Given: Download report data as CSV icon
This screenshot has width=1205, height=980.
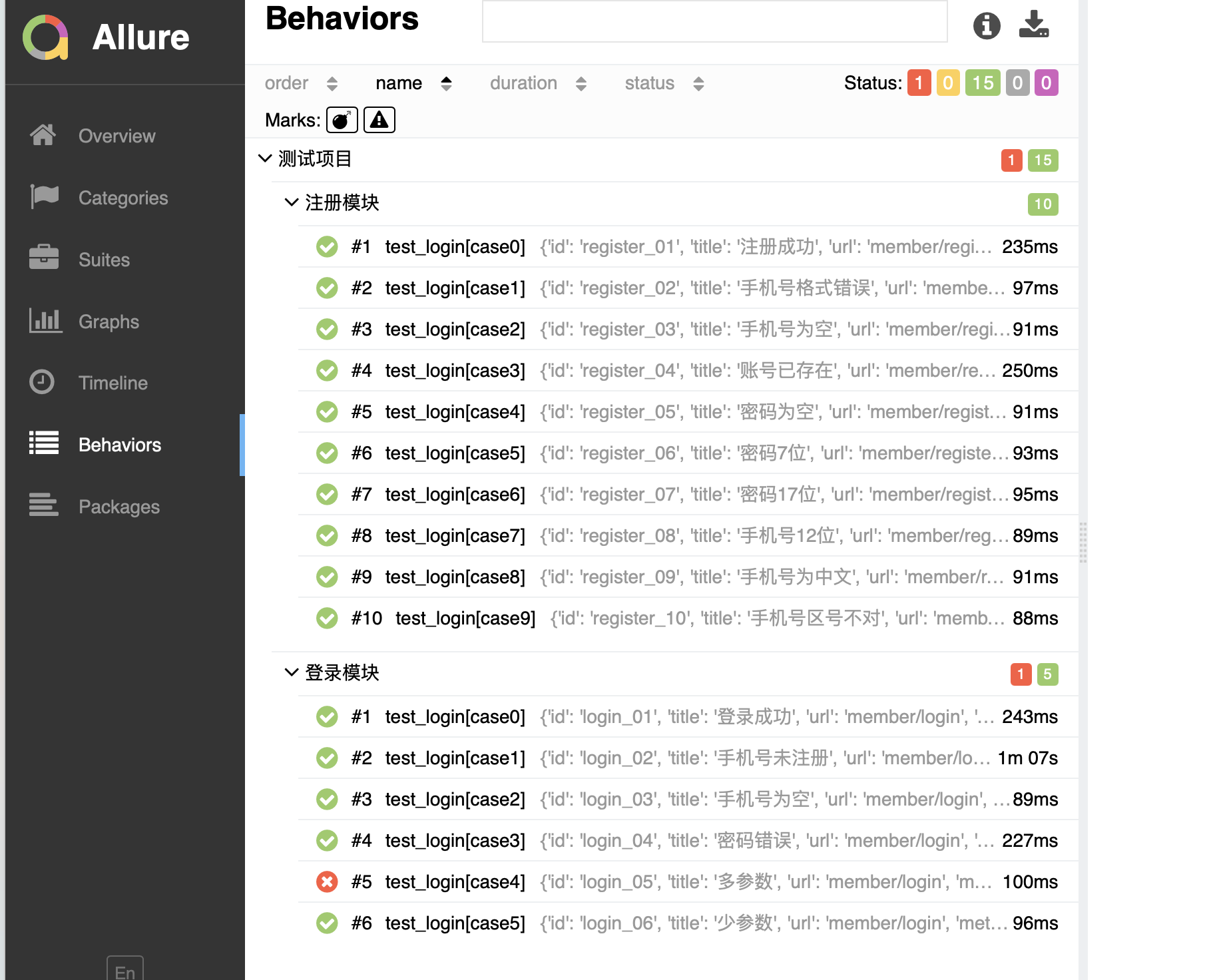Looking at the screenshot, I should click(1034, 25).
